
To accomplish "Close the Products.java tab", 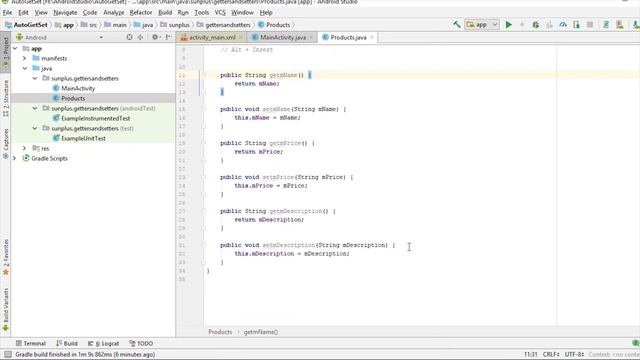I will [372, 38].
